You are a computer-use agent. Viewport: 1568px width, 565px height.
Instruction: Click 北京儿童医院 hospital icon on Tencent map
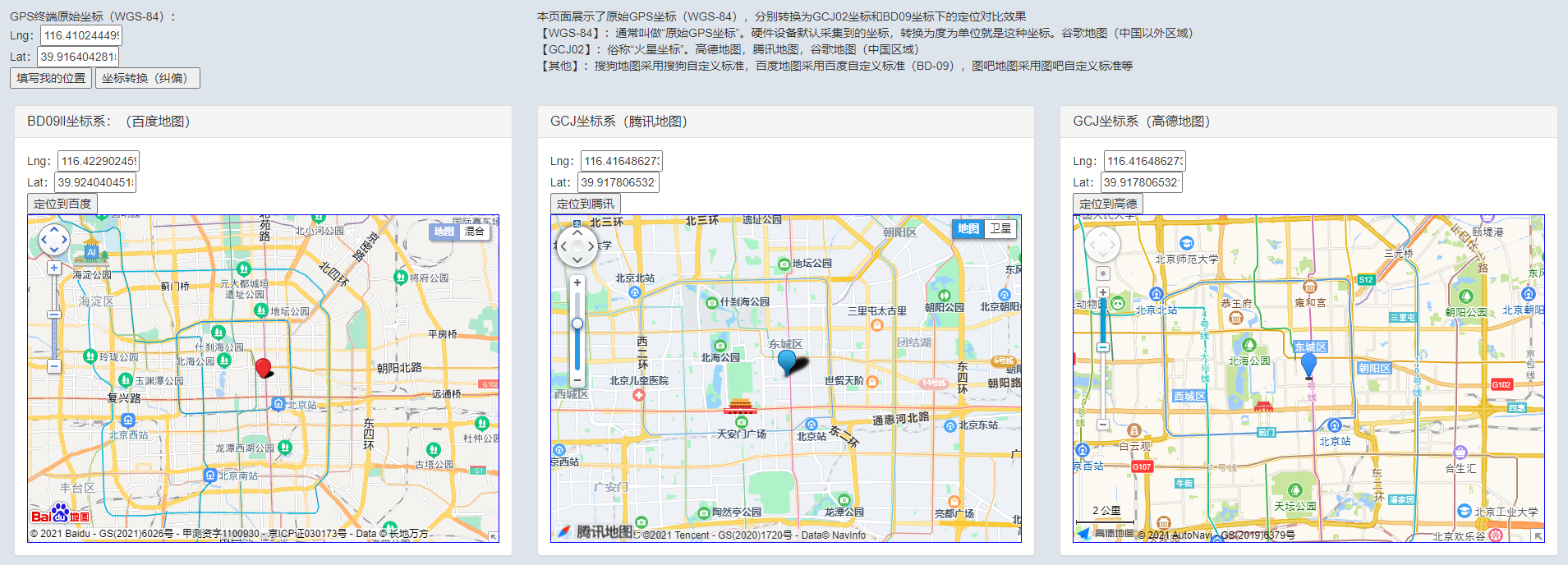[x=639, y=395]
